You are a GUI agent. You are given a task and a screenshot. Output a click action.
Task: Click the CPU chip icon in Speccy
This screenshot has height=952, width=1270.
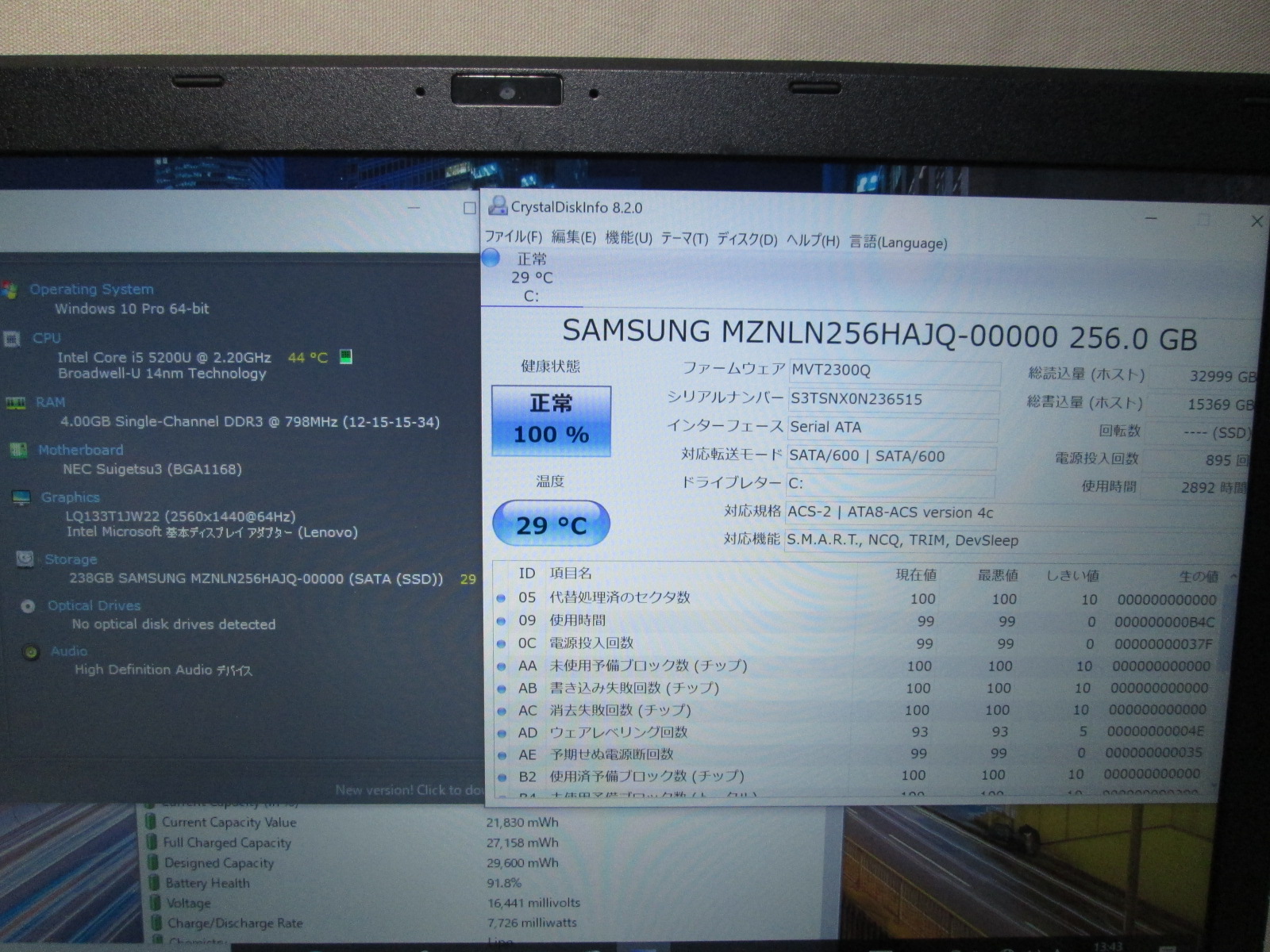click(x=12, y=340)
